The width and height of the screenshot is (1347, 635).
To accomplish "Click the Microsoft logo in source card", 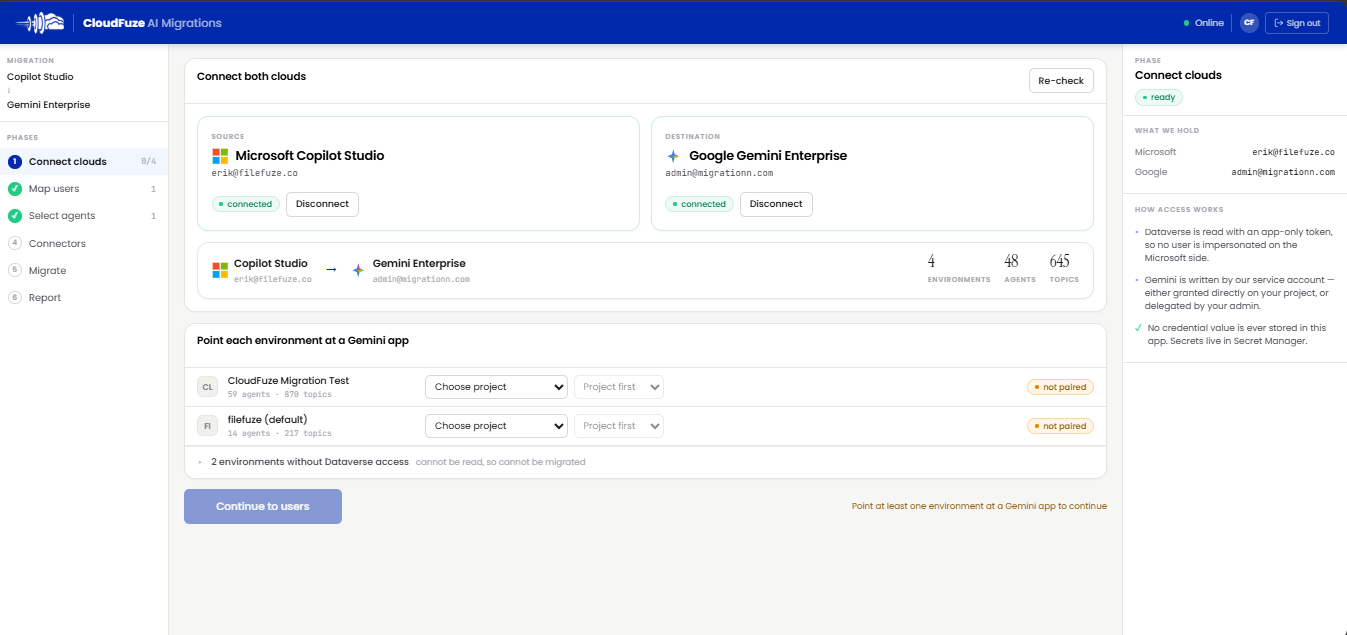I will pyautogui.click(x=220, y=156).
